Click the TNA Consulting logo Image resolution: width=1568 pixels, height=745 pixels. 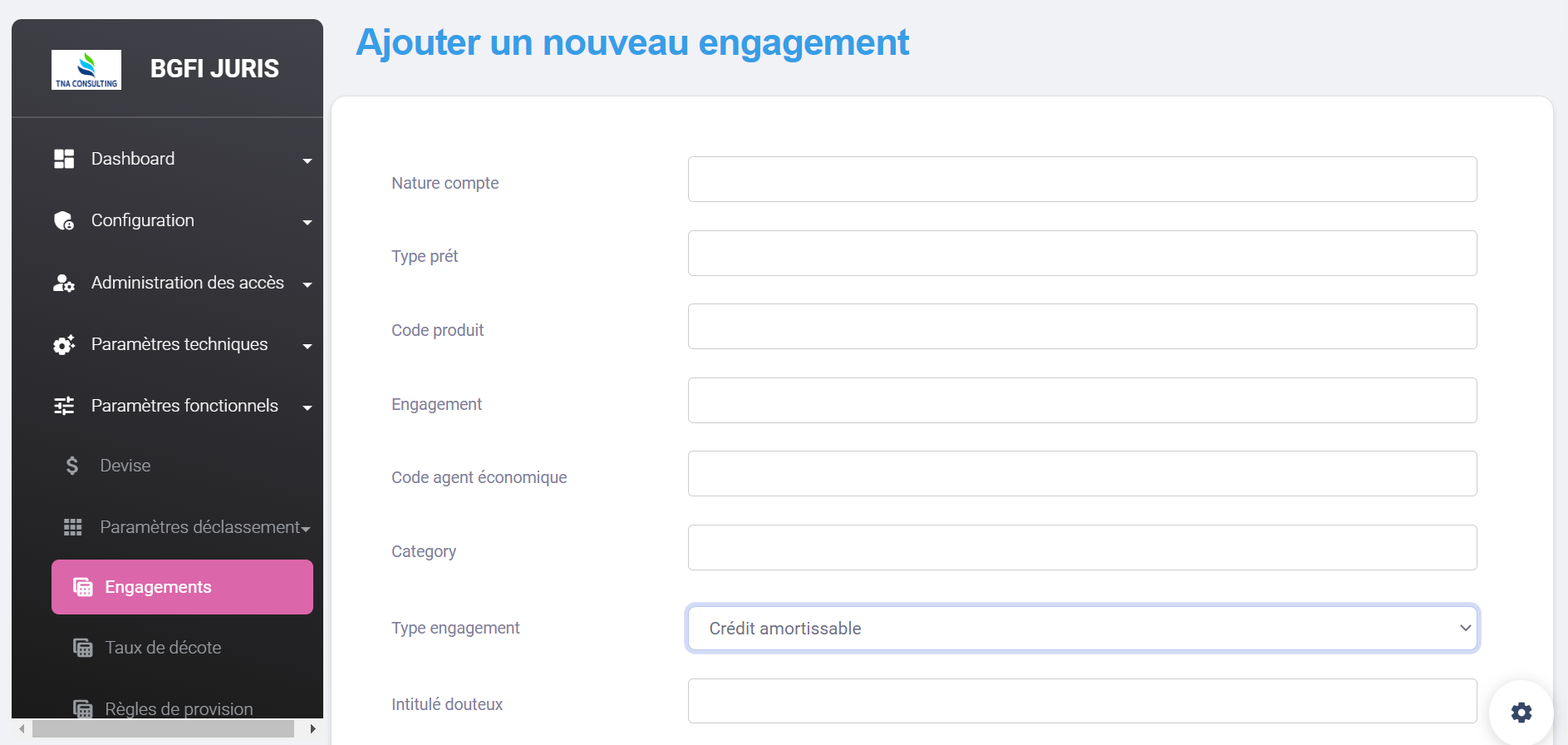click(x=86, y=70)
